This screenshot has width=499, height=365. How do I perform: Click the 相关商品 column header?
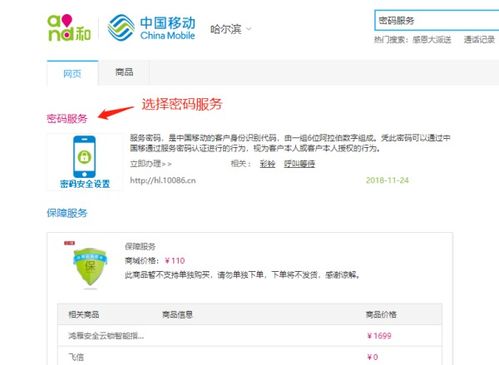pos(83,314)
